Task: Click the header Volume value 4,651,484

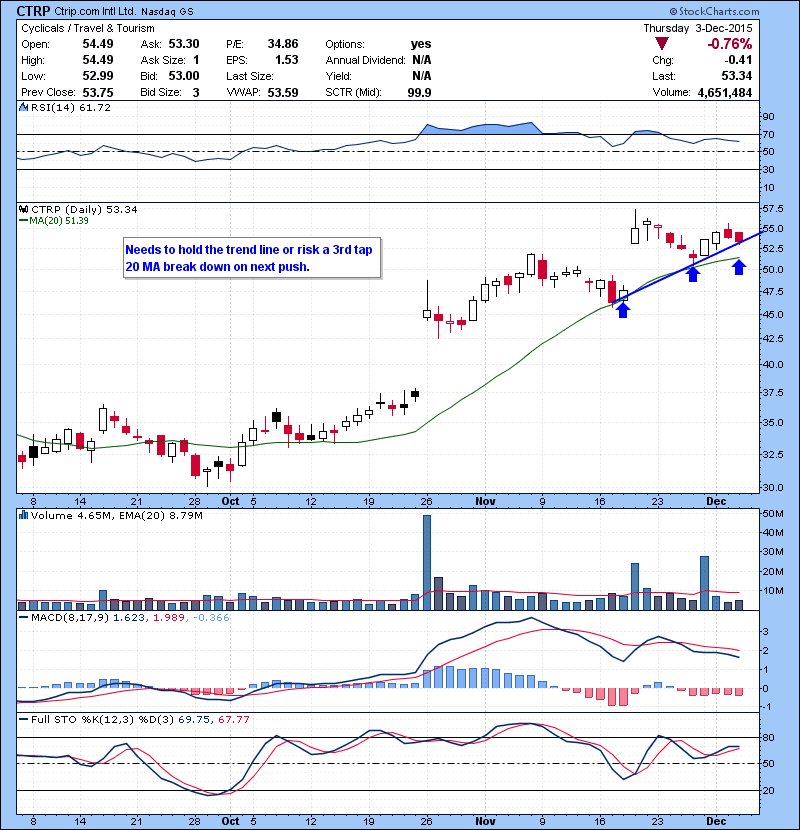Action: (725, 92)
